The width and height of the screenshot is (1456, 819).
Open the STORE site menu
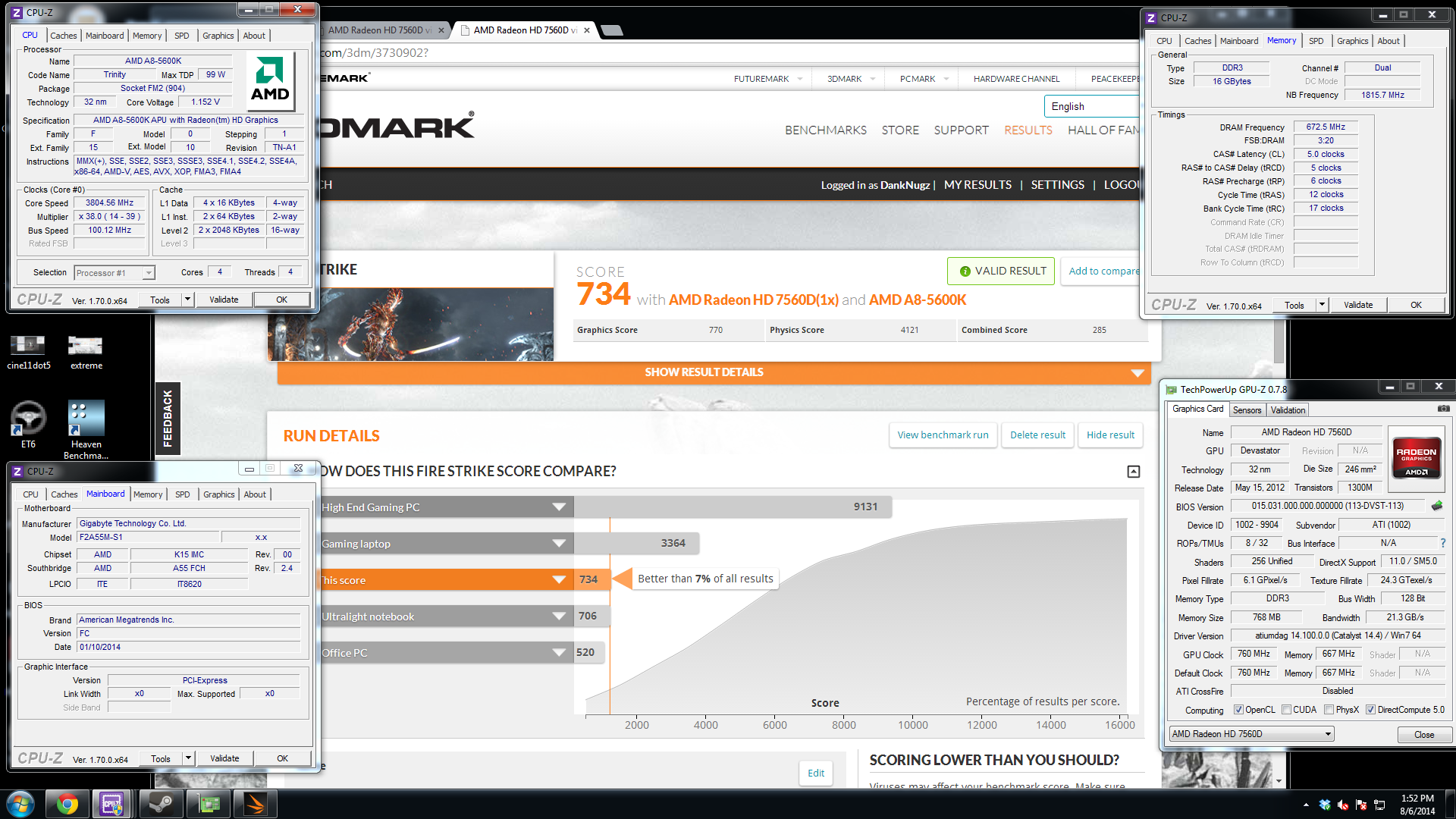point(900,130)
